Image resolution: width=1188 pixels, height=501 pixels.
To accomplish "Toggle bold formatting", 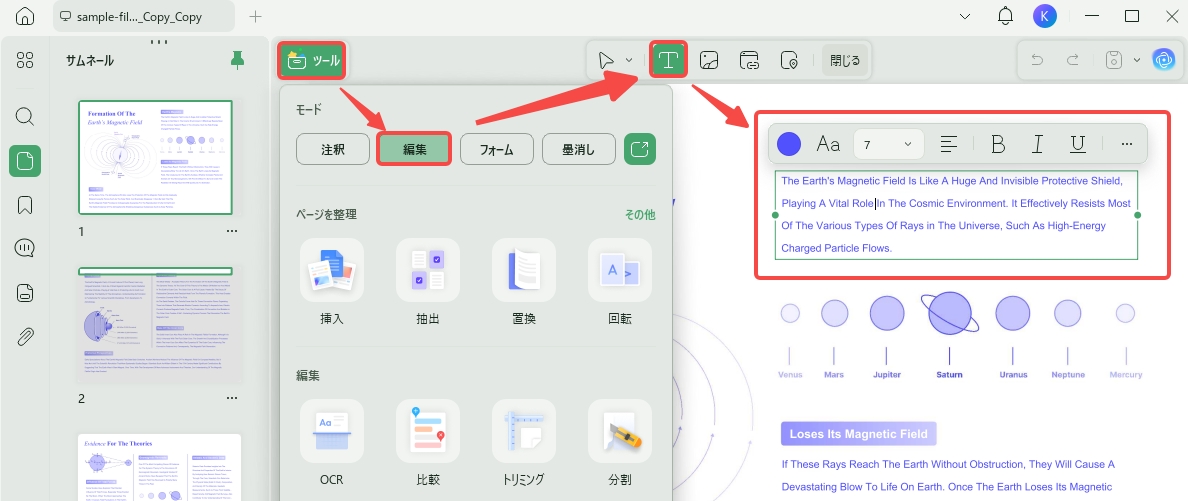I will coord(998,143).
